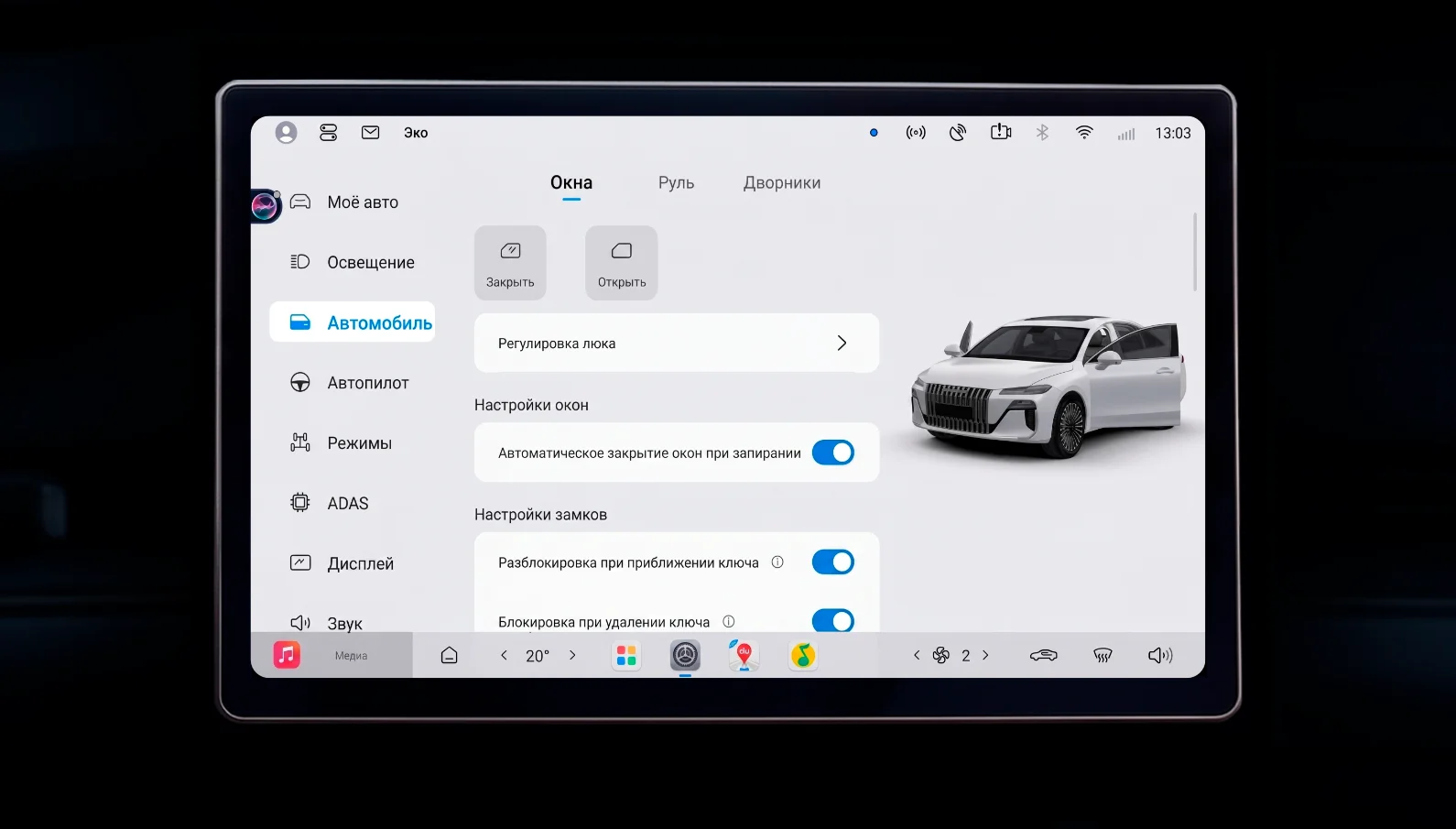Tap the Медиа label in the dock
Image resolution: width=1456 pixels, height=829 pixels.
click(x=351, y=656)
